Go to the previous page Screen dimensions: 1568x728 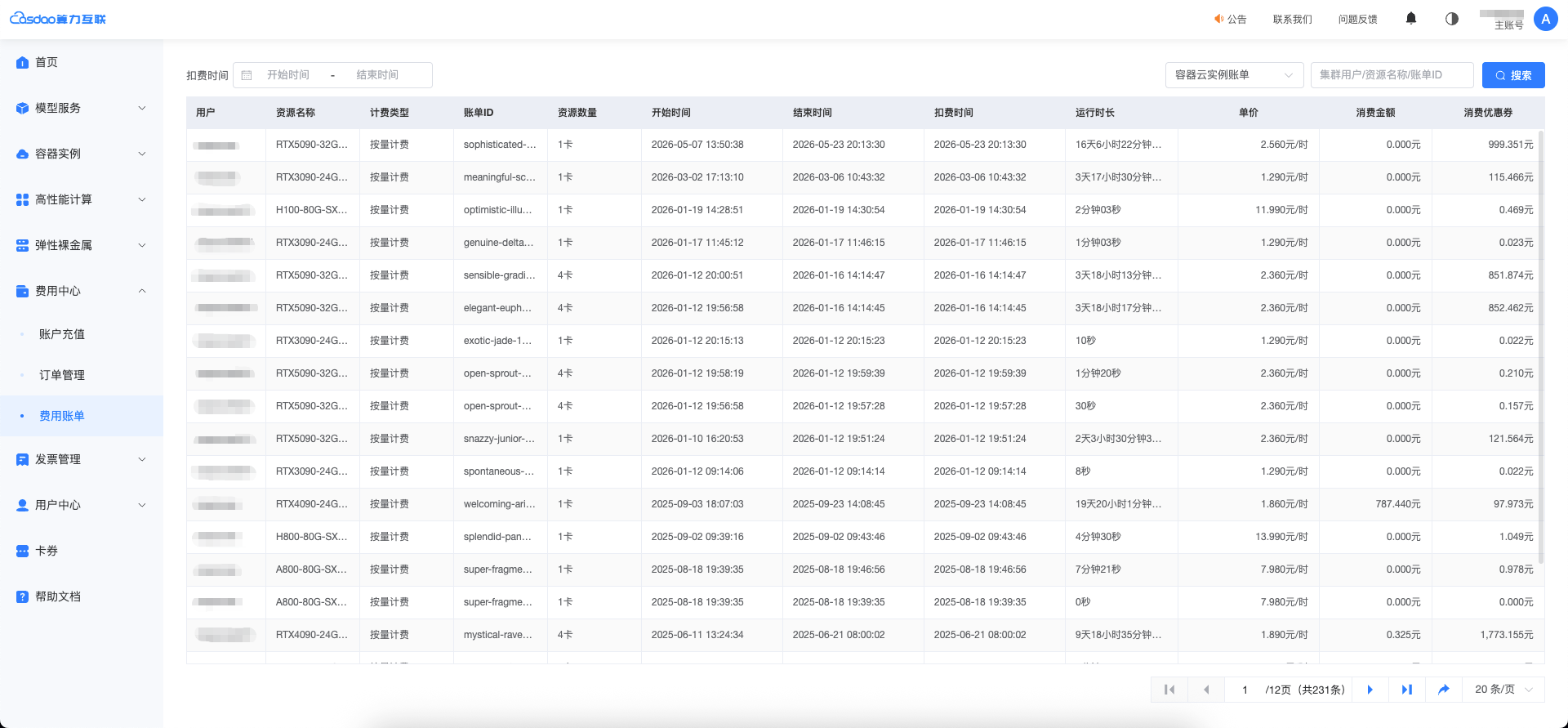point(1206,690)
